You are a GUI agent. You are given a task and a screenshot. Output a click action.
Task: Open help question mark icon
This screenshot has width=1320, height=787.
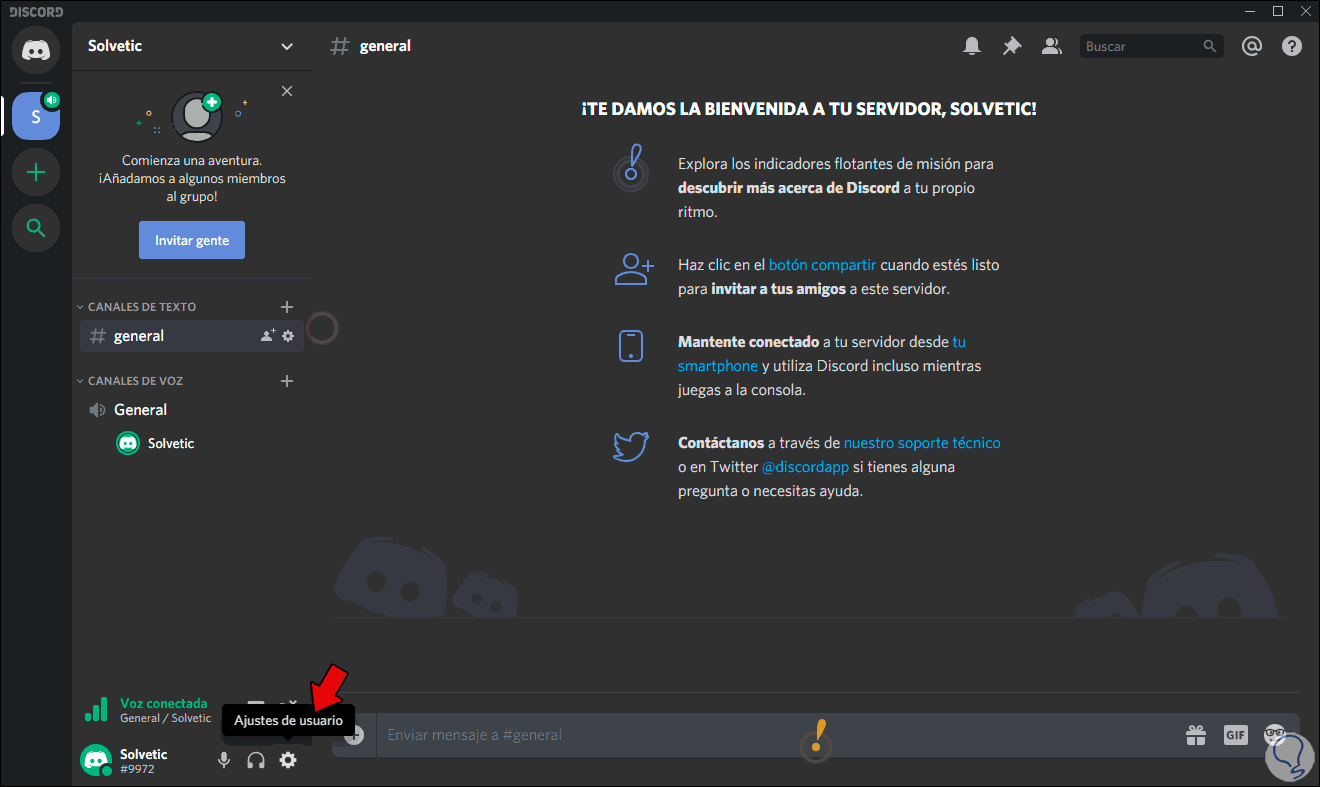click(x=1292, y=46)
